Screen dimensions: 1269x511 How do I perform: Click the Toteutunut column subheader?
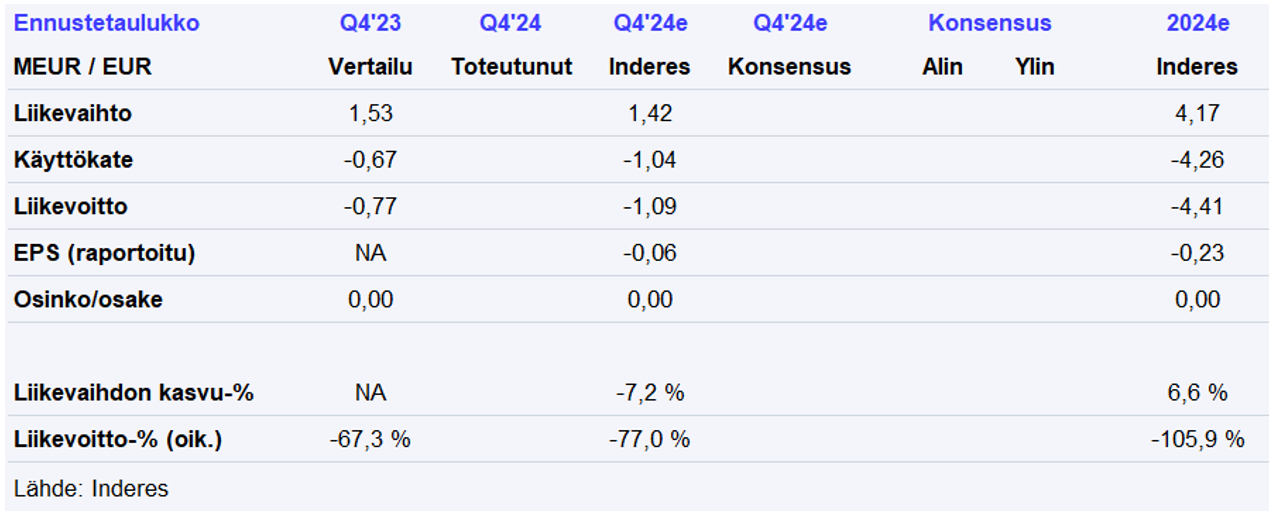click(511, 67)
